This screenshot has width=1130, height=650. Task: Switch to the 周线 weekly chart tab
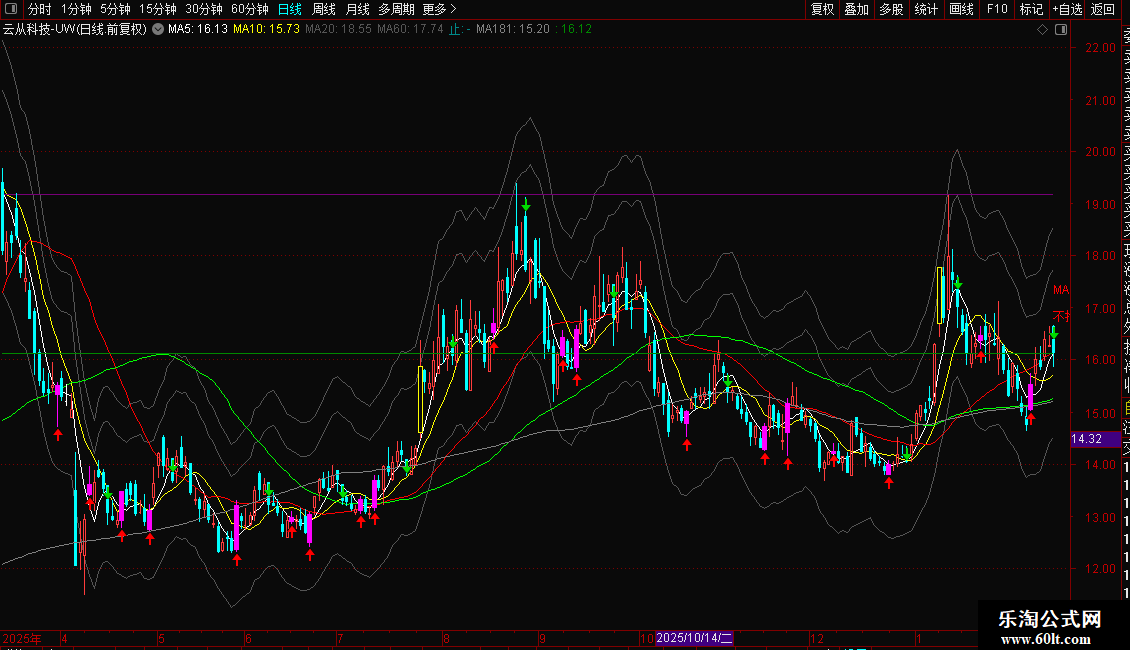(x=324, y=9)
